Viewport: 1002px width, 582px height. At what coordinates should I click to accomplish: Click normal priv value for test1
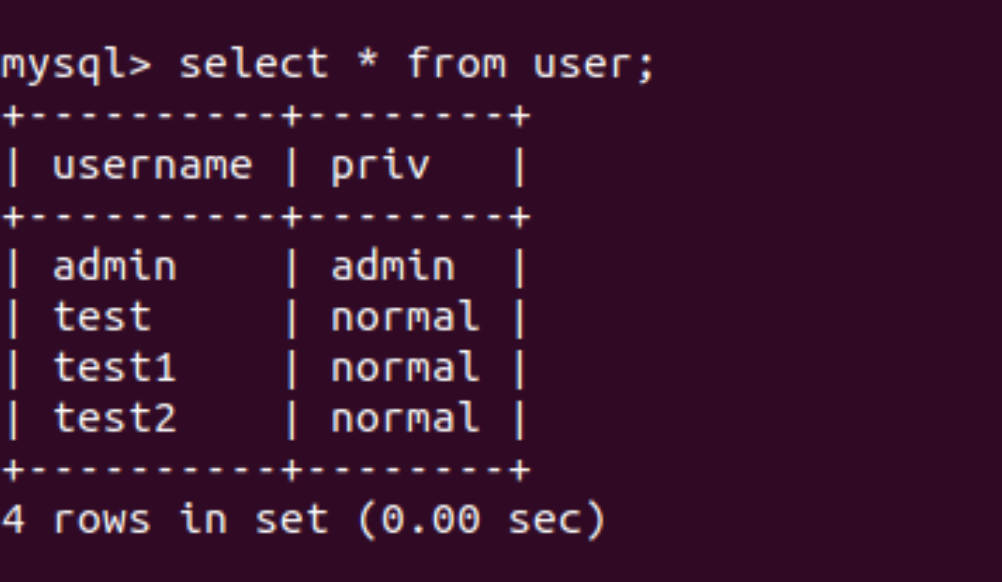point(405,367)
